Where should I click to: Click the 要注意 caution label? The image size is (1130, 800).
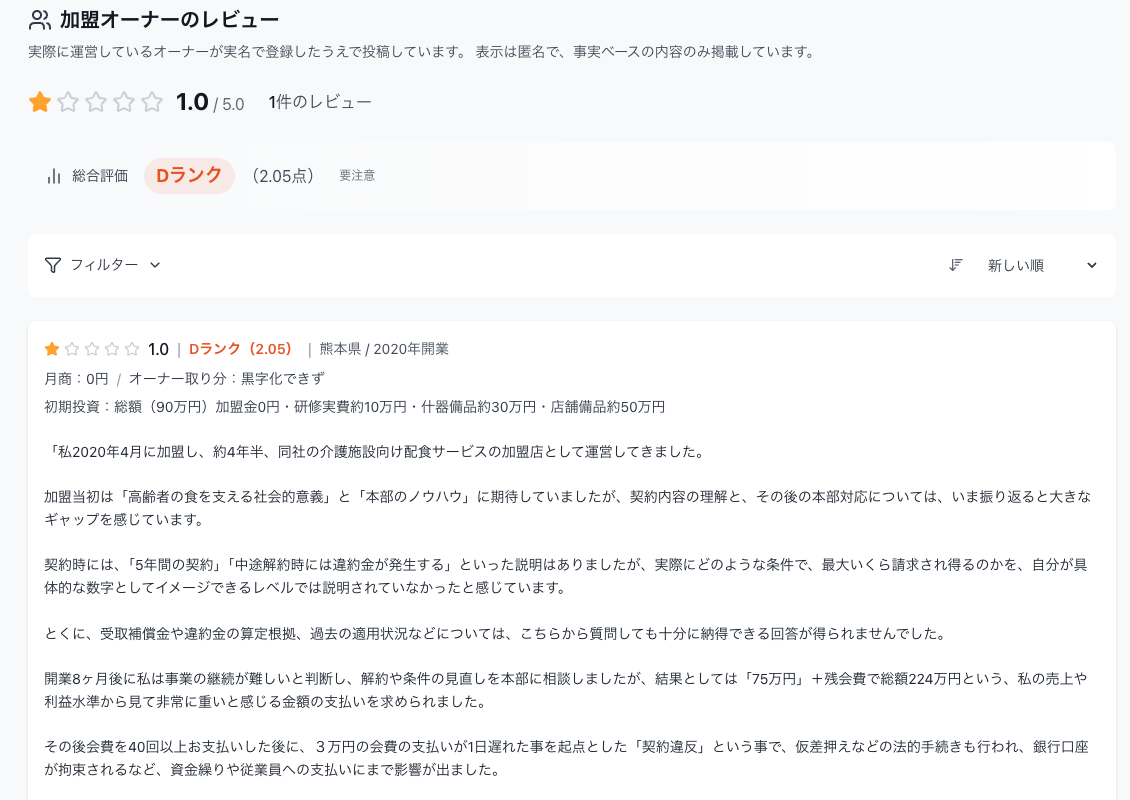[x=357, y=176]
